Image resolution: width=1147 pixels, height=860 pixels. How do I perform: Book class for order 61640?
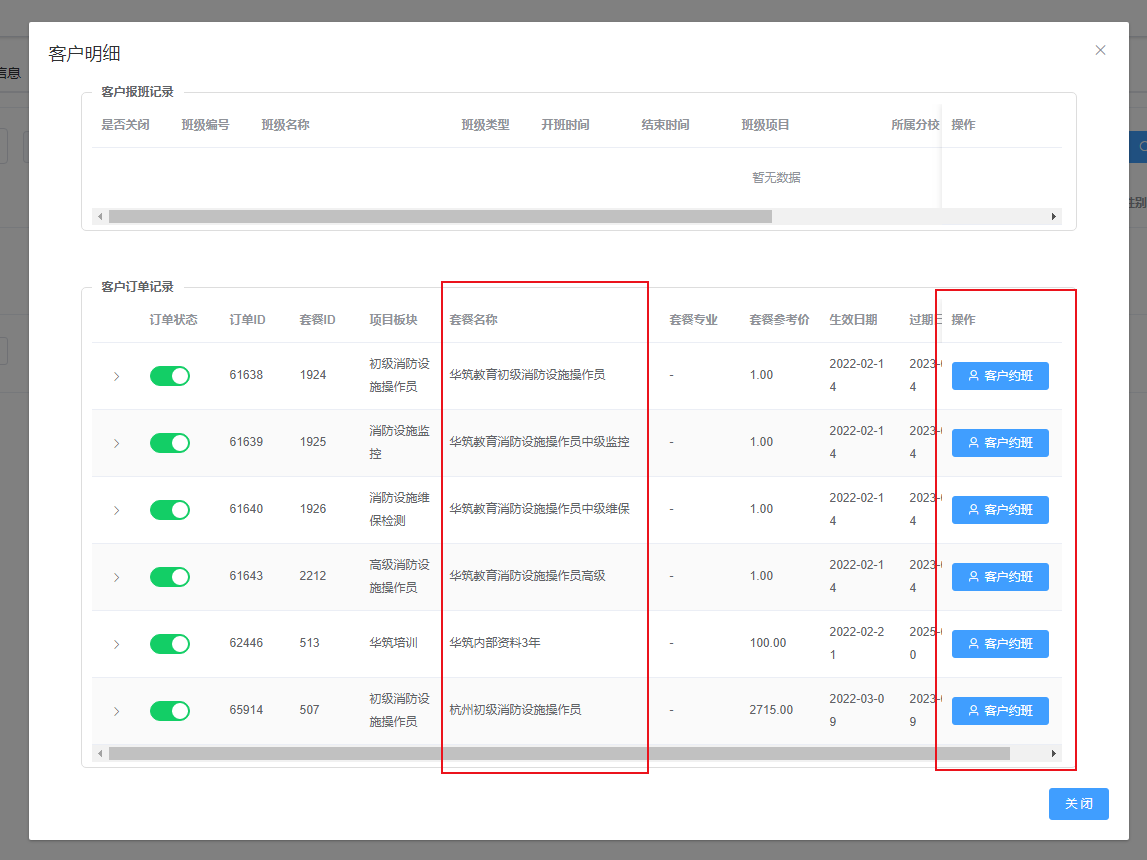click(x=1000, y=510)
